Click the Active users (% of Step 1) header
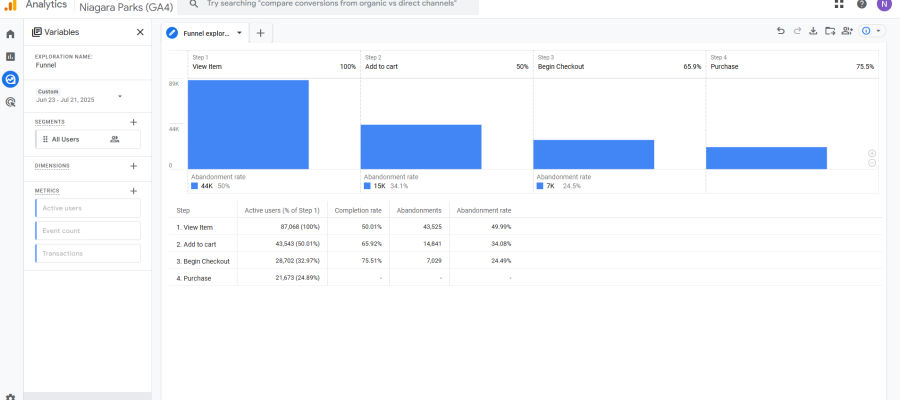The image size is (900, 400). pyautogui.click(x=282, y=211)
